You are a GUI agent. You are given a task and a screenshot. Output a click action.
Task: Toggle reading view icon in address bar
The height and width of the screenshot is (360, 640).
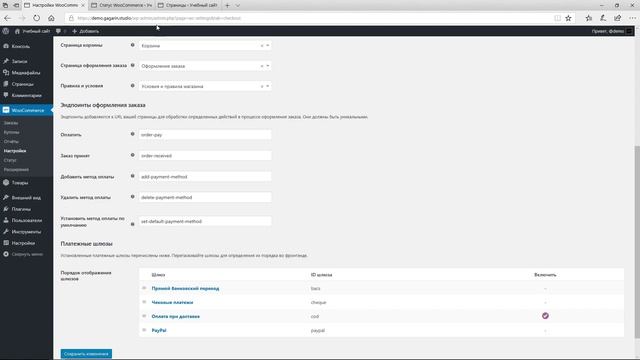557,18
